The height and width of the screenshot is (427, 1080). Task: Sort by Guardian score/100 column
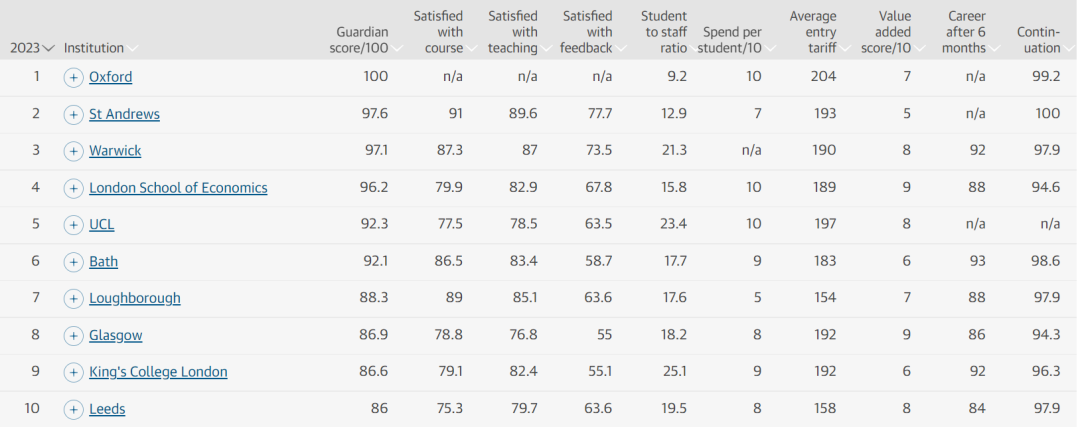pyautogui.click(x=361, y=40)
